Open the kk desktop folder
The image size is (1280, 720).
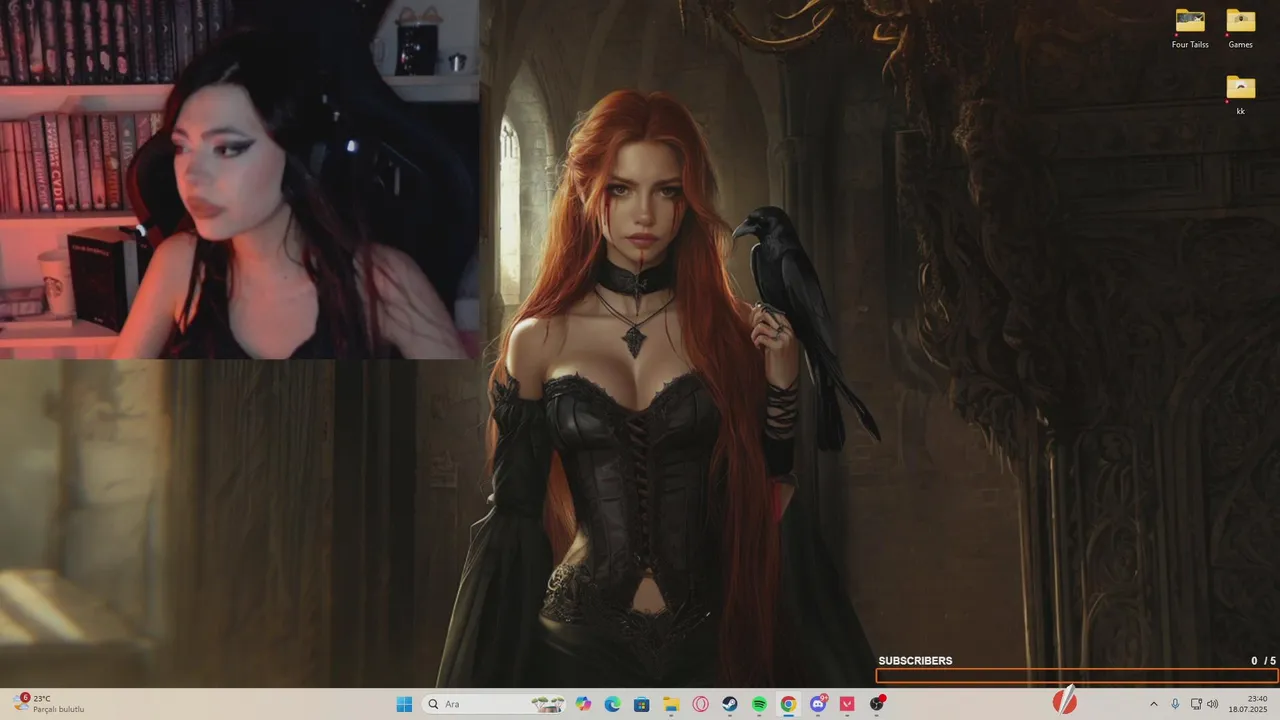[x=1240, y=95]
